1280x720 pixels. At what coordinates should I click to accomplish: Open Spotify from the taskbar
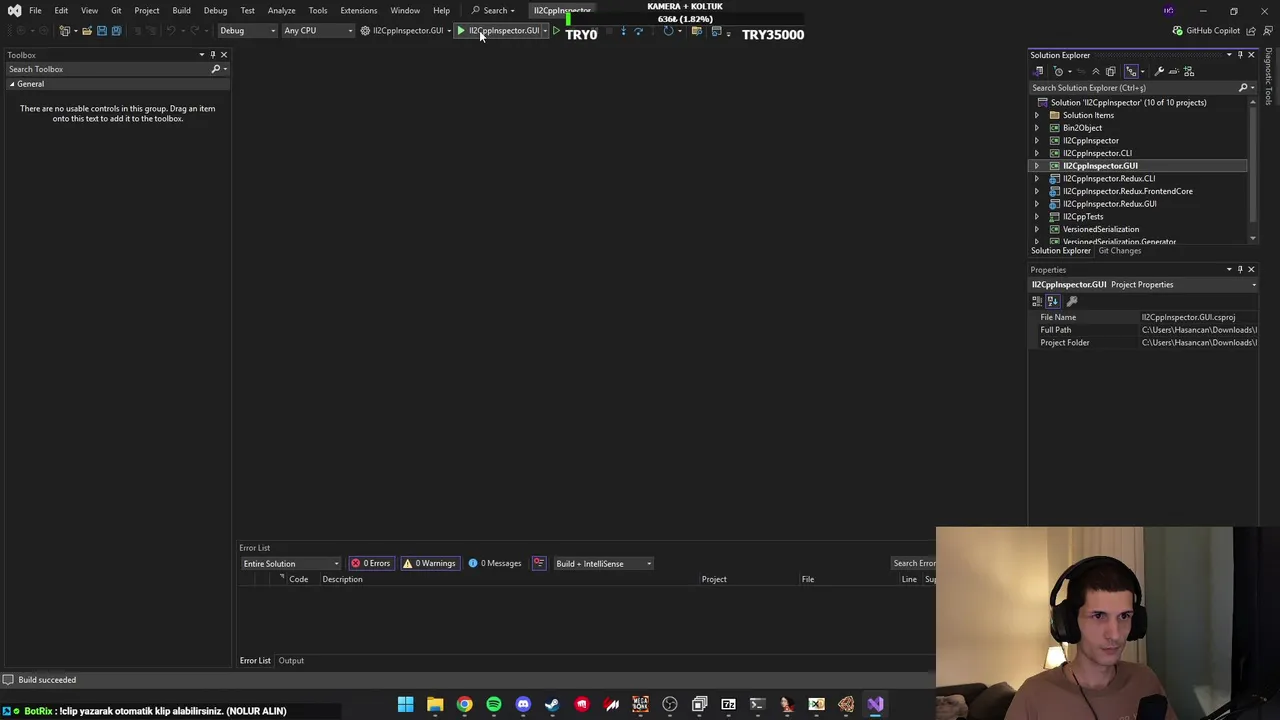[x=494, y=704]
